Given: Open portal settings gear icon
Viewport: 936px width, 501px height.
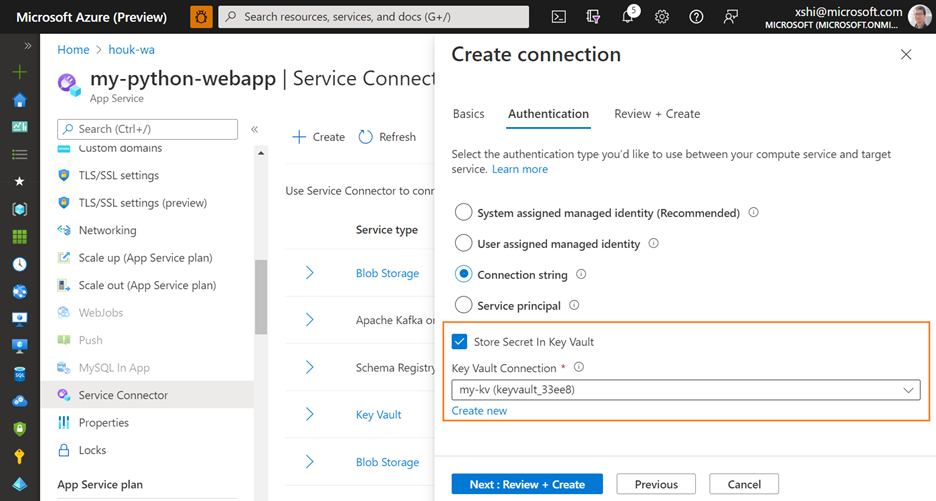Looking at the screenshot, I should [661, 17].
